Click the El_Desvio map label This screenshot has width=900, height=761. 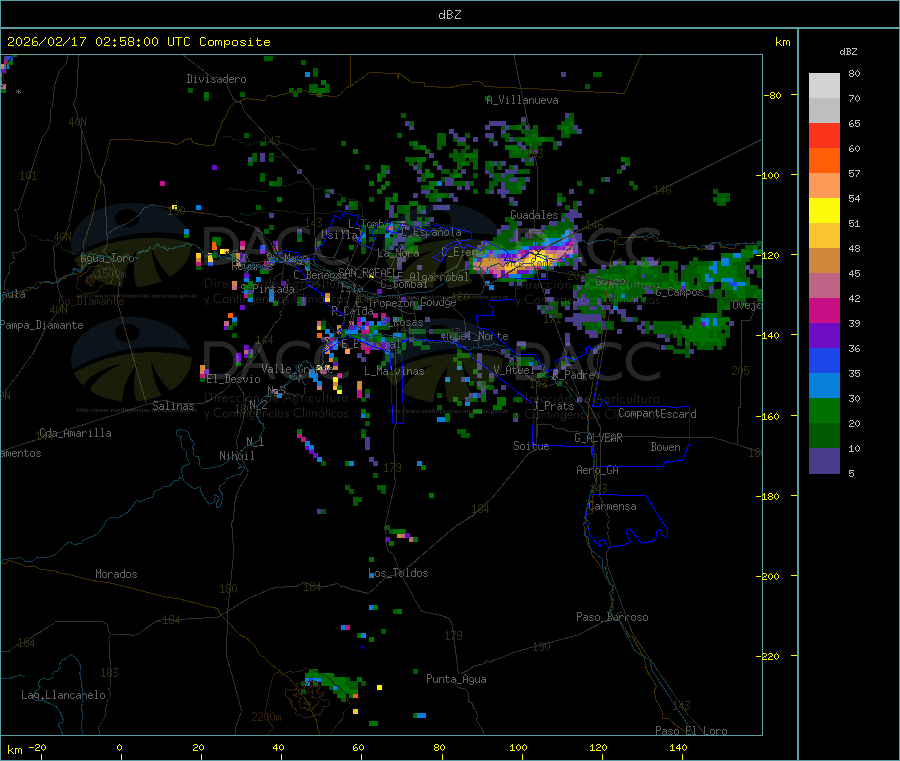(x=234, y=379)
